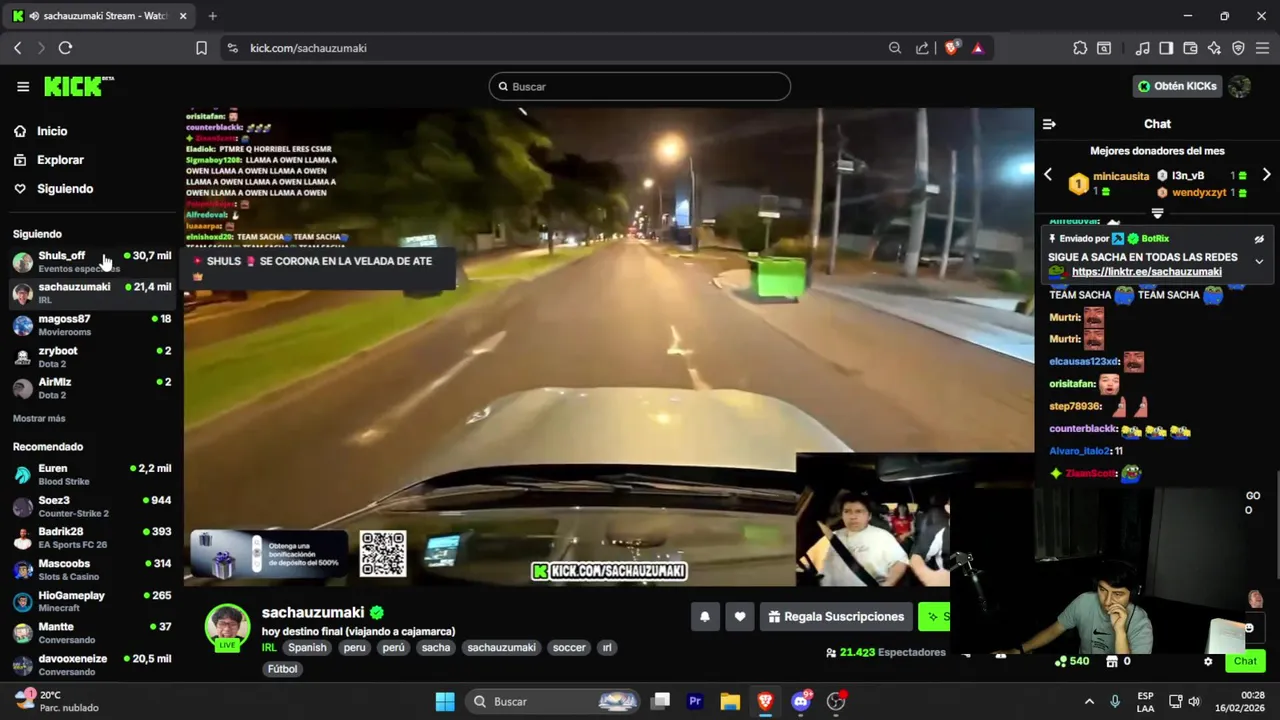This screenshot has width=1280, height=720.
Task: Open the recommended HioGameplay channel
Action: tap(92, 602)
